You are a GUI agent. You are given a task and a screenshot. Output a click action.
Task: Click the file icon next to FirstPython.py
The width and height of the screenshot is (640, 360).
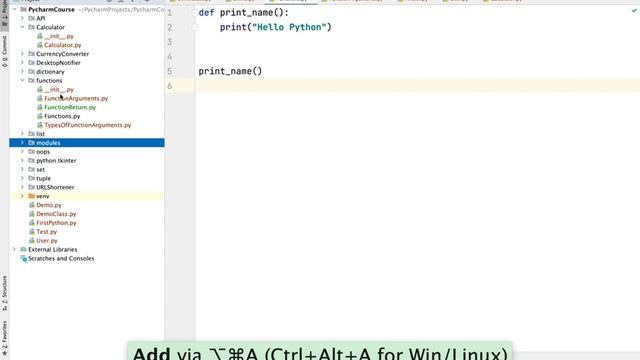(32, 223)
